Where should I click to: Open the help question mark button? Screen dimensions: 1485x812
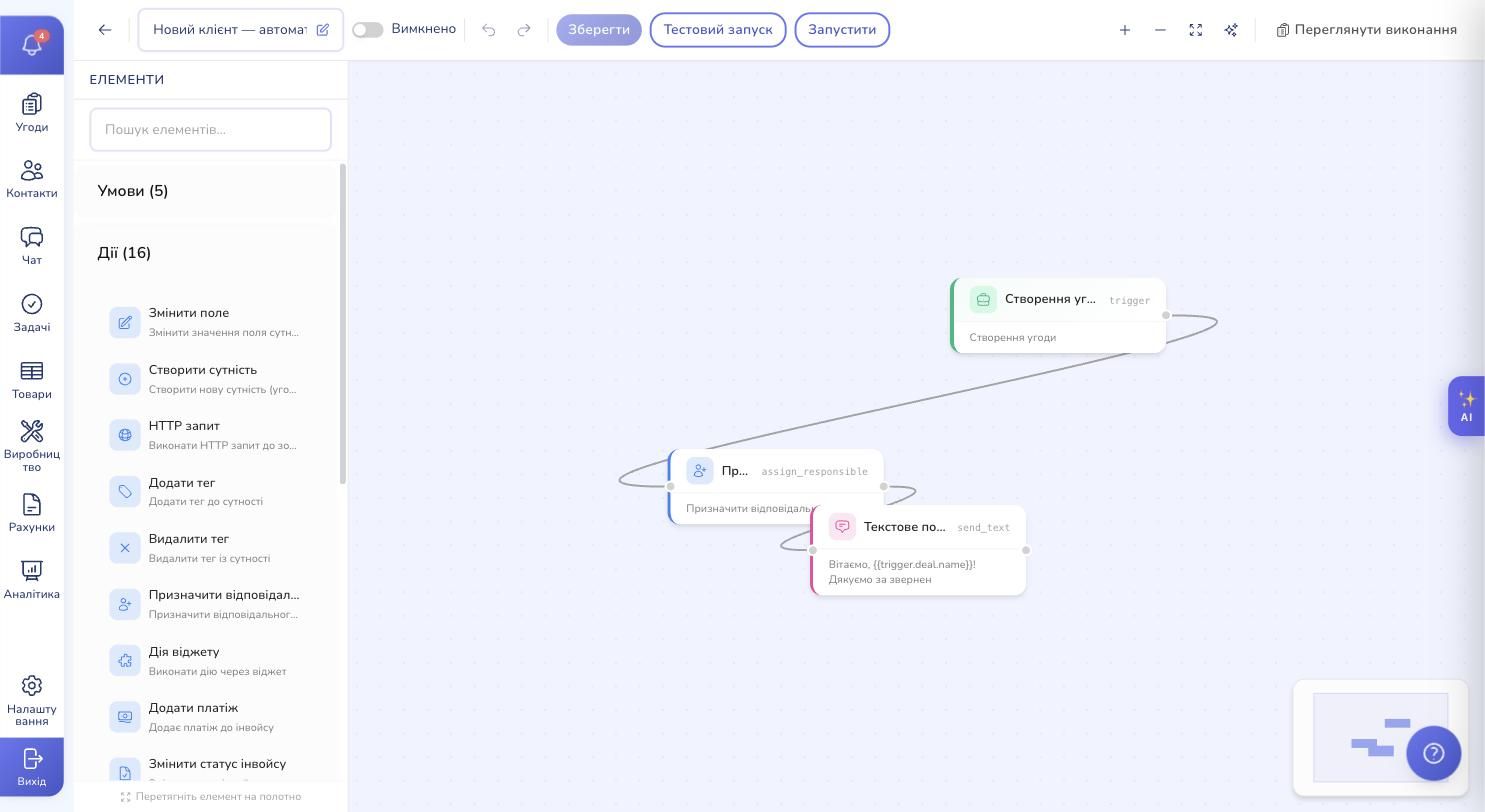click(1434, 753)
